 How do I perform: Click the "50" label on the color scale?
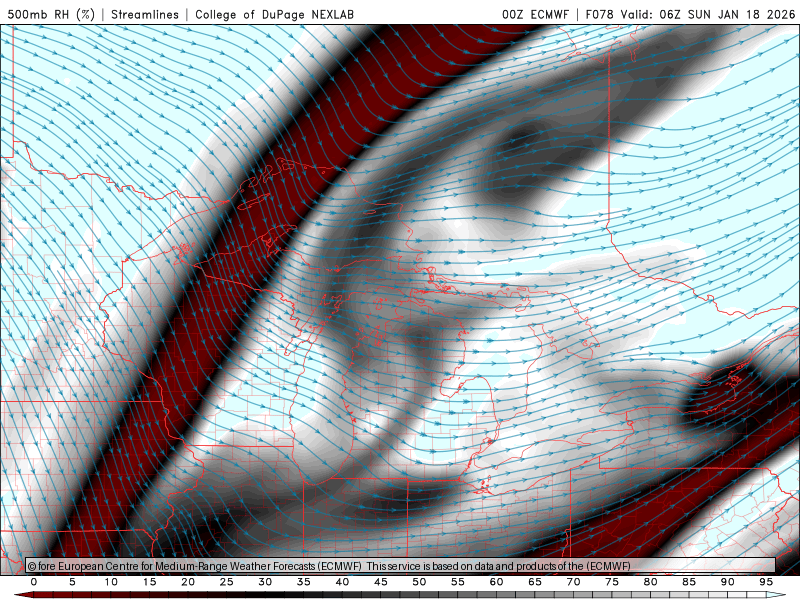coord(419,582)
